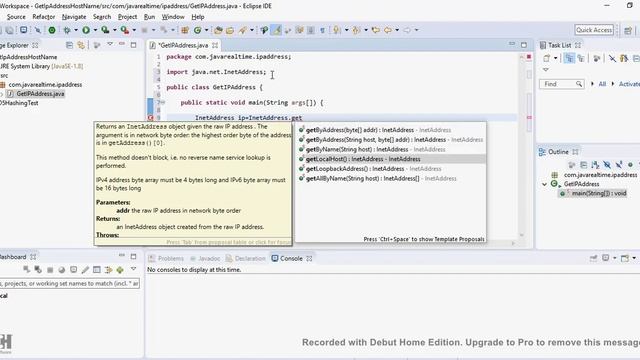640x360 pixels.
Task: Click the GetIPAddress.java editor tab
Action: (x=183, y=45)
